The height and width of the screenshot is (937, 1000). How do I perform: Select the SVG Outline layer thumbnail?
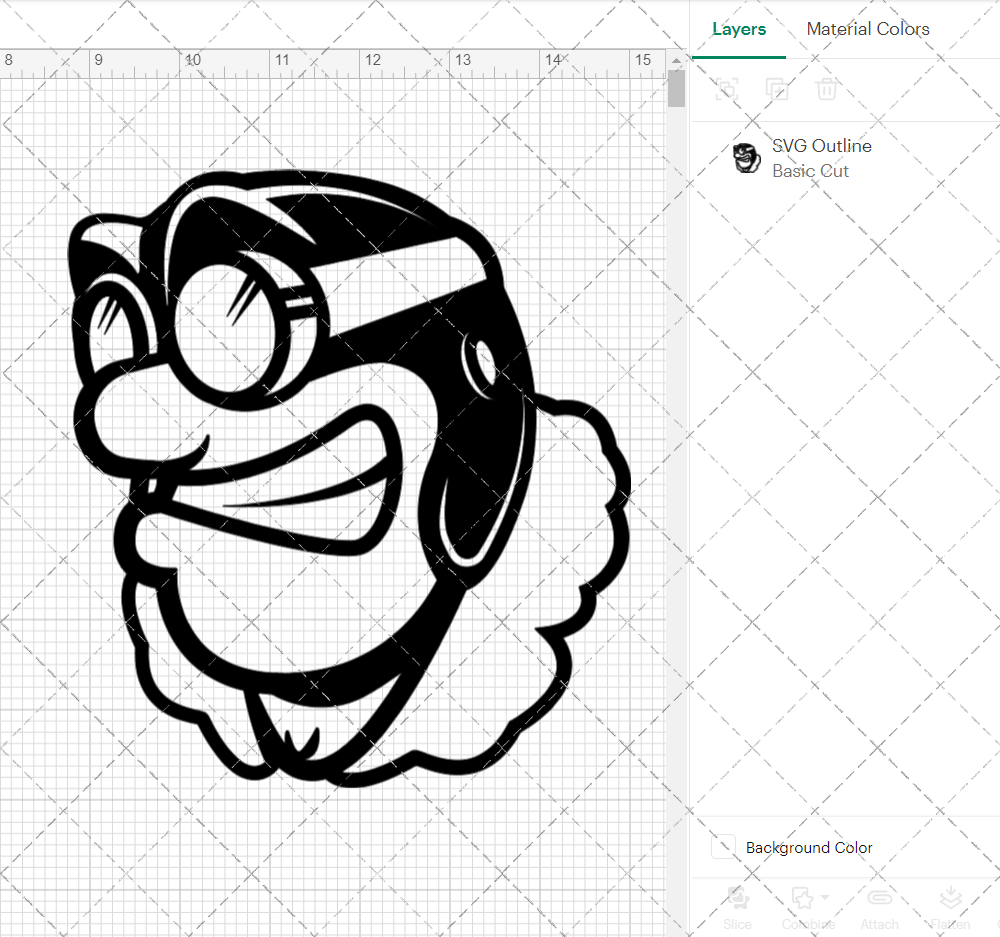click(746, 158)
